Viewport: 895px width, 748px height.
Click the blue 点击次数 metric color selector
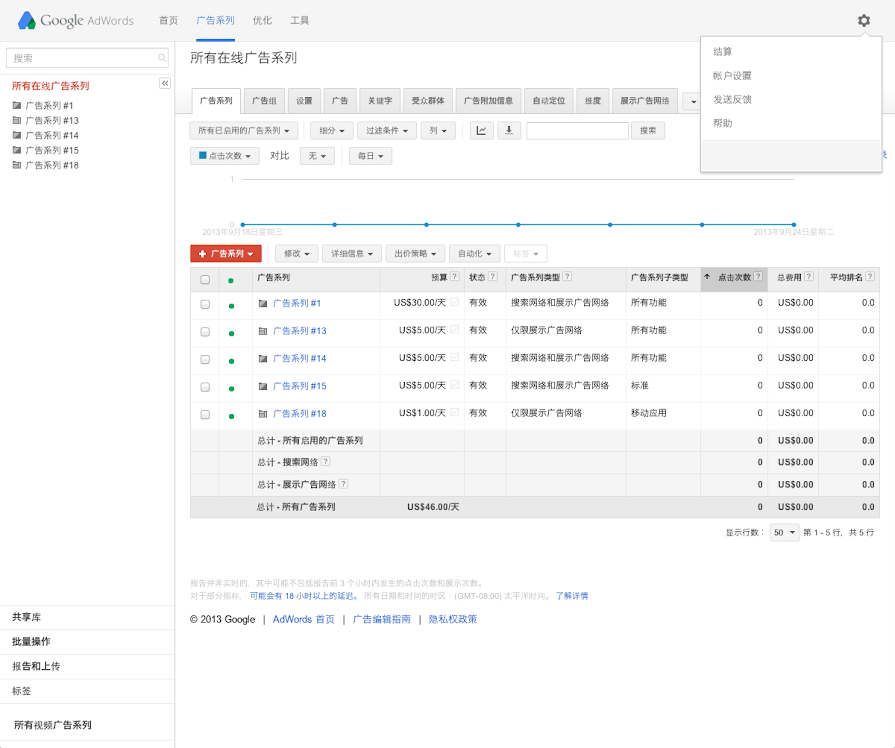pyautogui.click(x=224, y=156)
